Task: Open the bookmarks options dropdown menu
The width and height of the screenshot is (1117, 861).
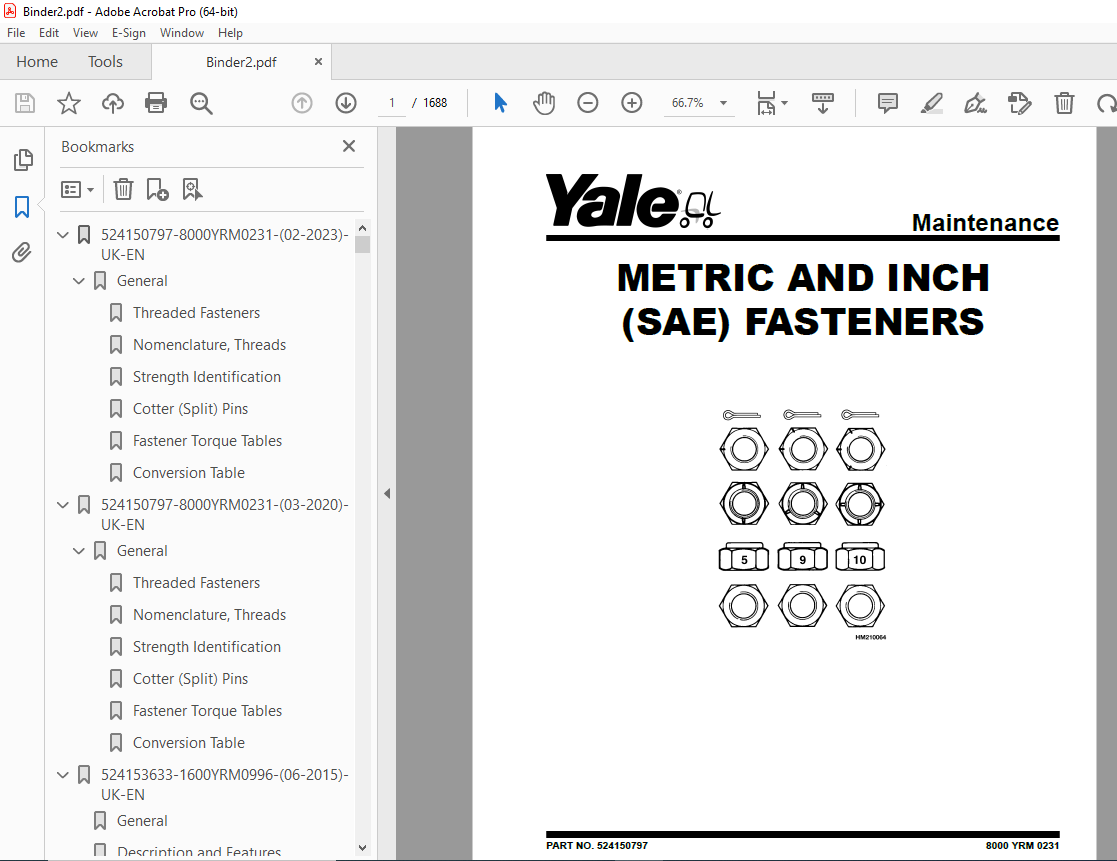Action: coord(78,189)
